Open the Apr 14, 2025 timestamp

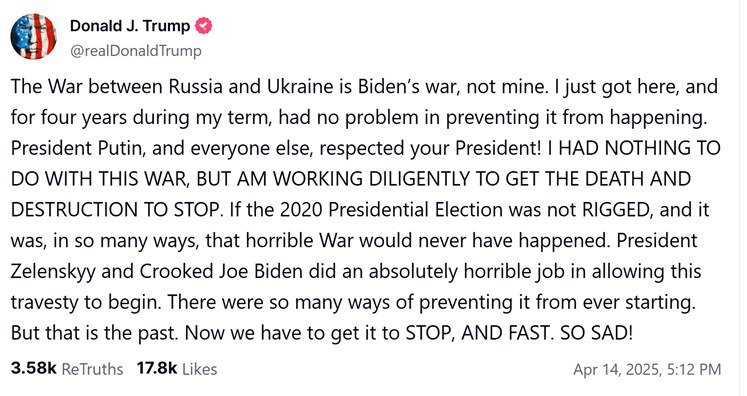pyautogui.click(x=616, y=370)
